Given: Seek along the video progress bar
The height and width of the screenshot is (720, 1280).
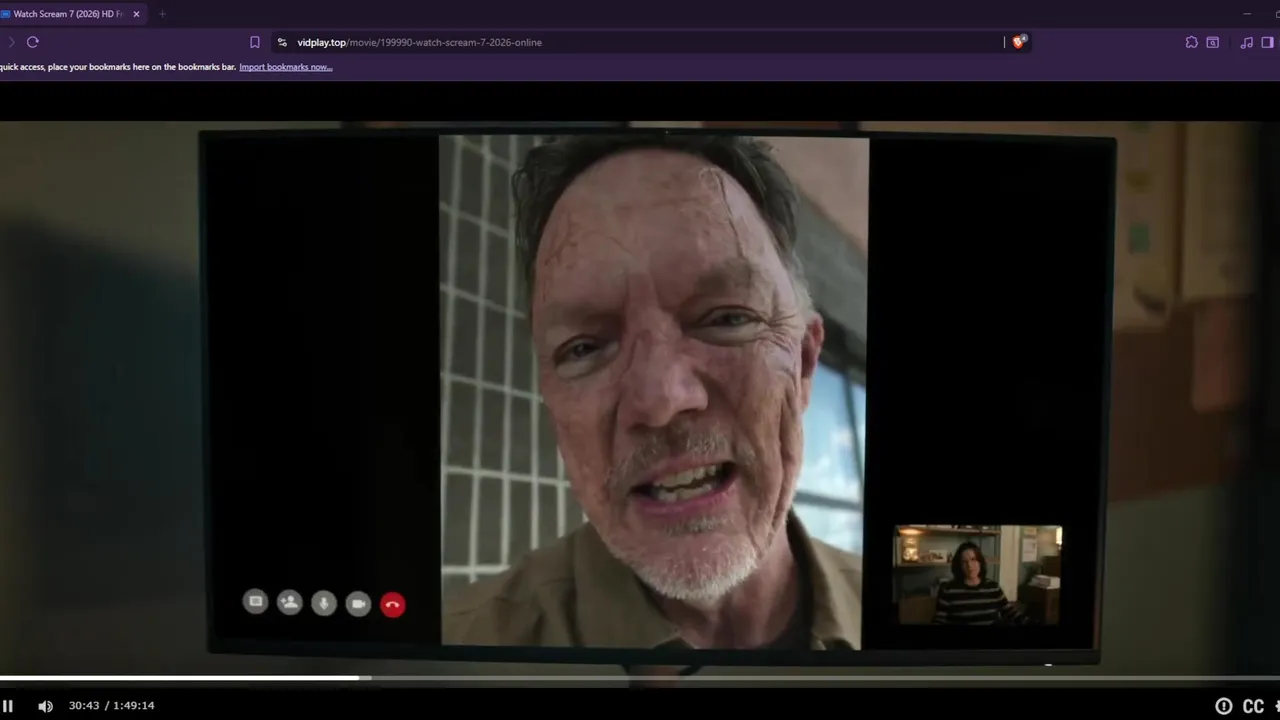Looking at the screenshot, I should click(640, 678).
